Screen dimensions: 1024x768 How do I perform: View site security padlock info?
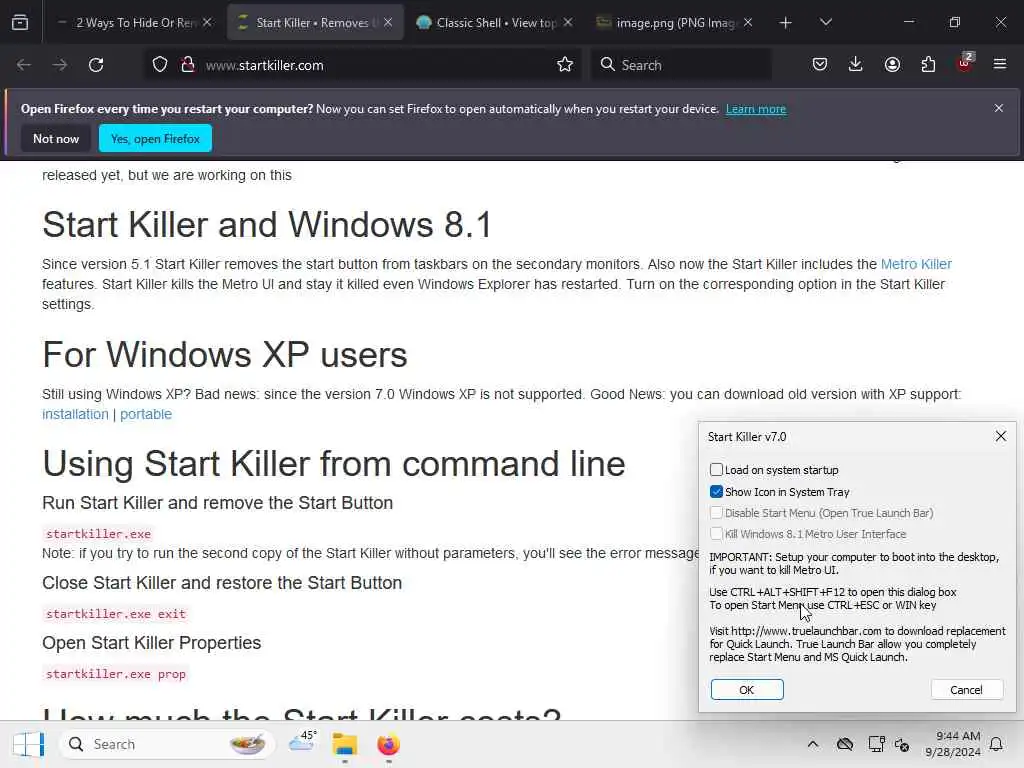188,65
